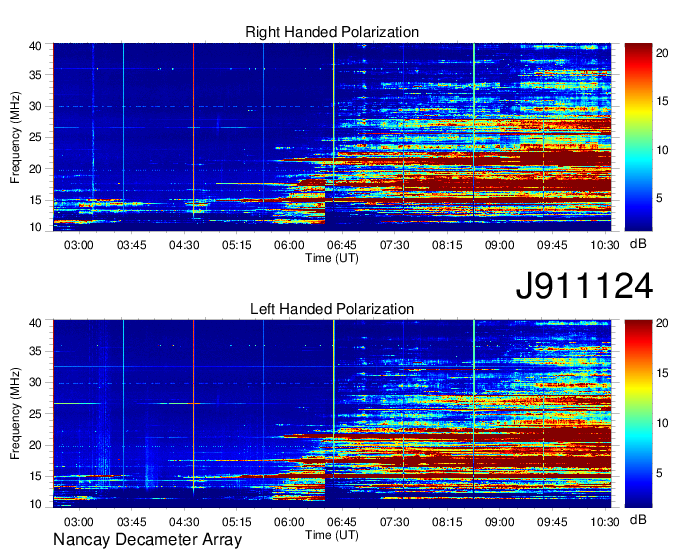
Task: Click 04:30 tick on lower plot time axis
Action: (x=184, y=522)
